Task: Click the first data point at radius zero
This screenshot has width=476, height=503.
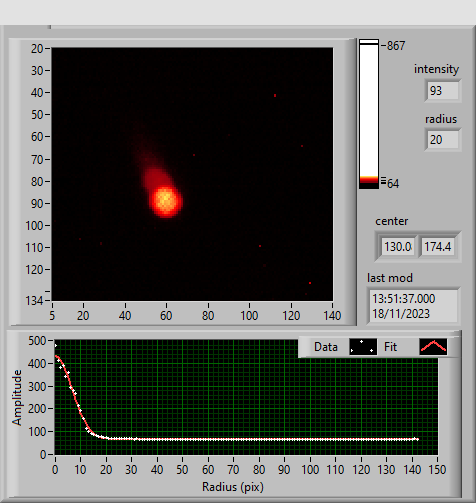Action: 56,345
